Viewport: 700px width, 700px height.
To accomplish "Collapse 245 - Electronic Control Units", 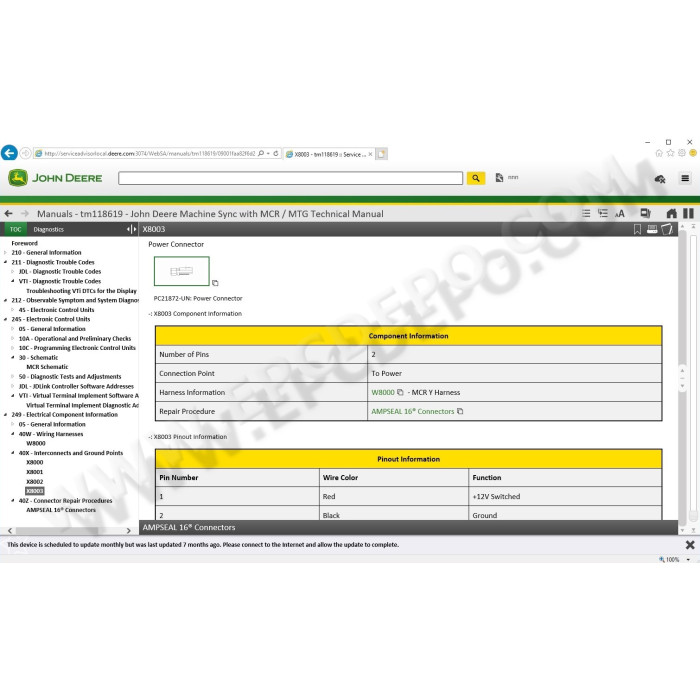I will coord(5,319).
